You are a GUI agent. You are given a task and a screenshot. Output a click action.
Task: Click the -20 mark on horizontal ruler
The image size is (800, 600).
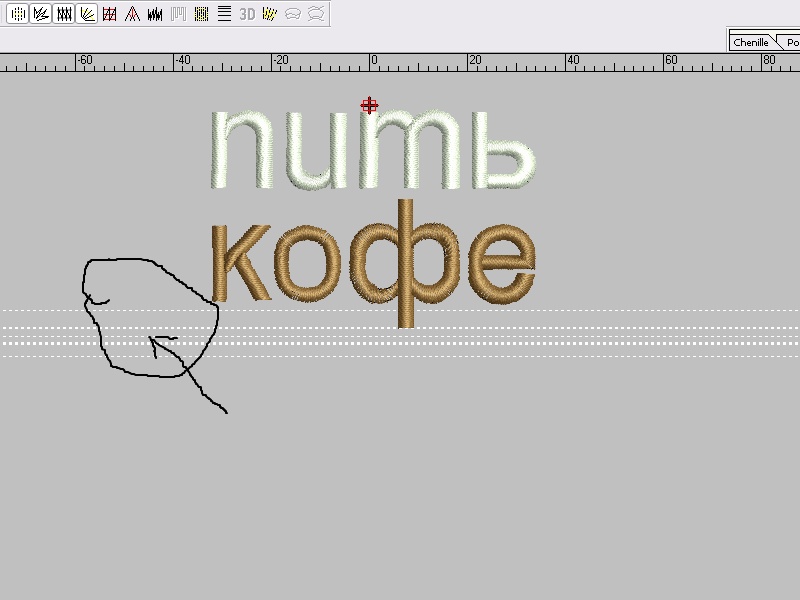[x=281, y=60]
